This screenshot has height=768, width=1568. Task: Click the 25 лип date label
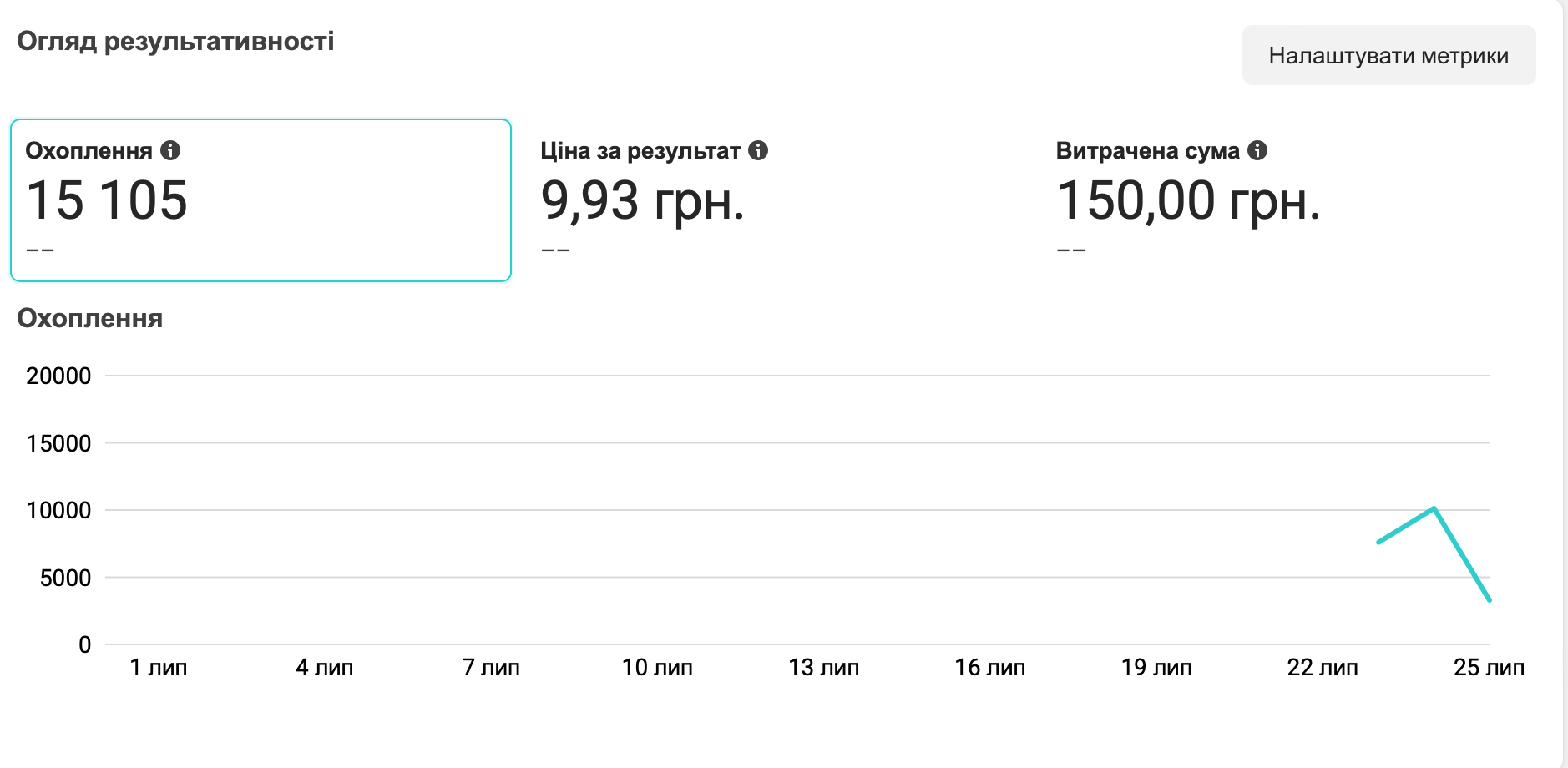[1489, 668]
